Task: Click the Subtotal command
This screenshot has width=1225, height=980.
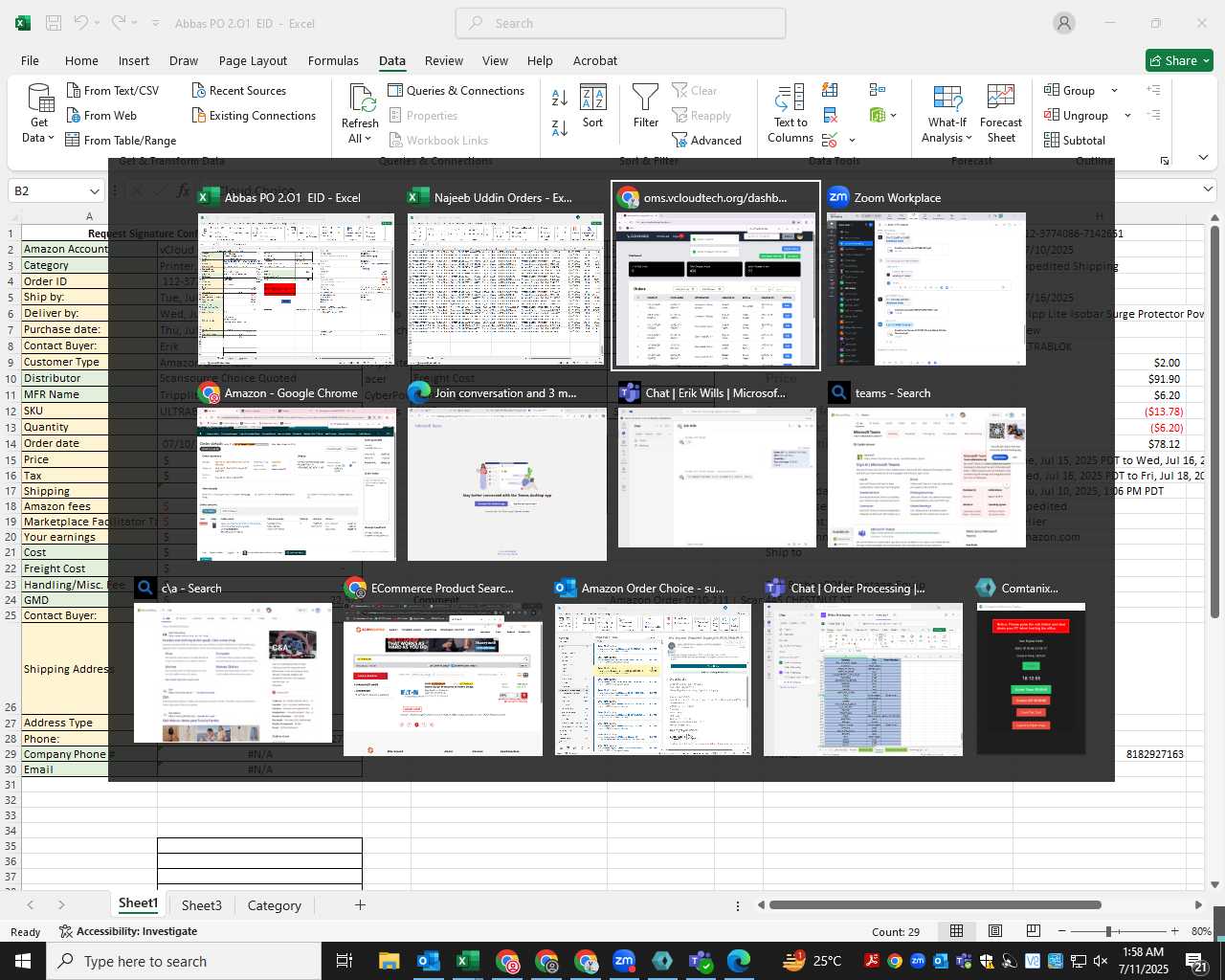Action: pyautogui.click(x=1075, y=140)
